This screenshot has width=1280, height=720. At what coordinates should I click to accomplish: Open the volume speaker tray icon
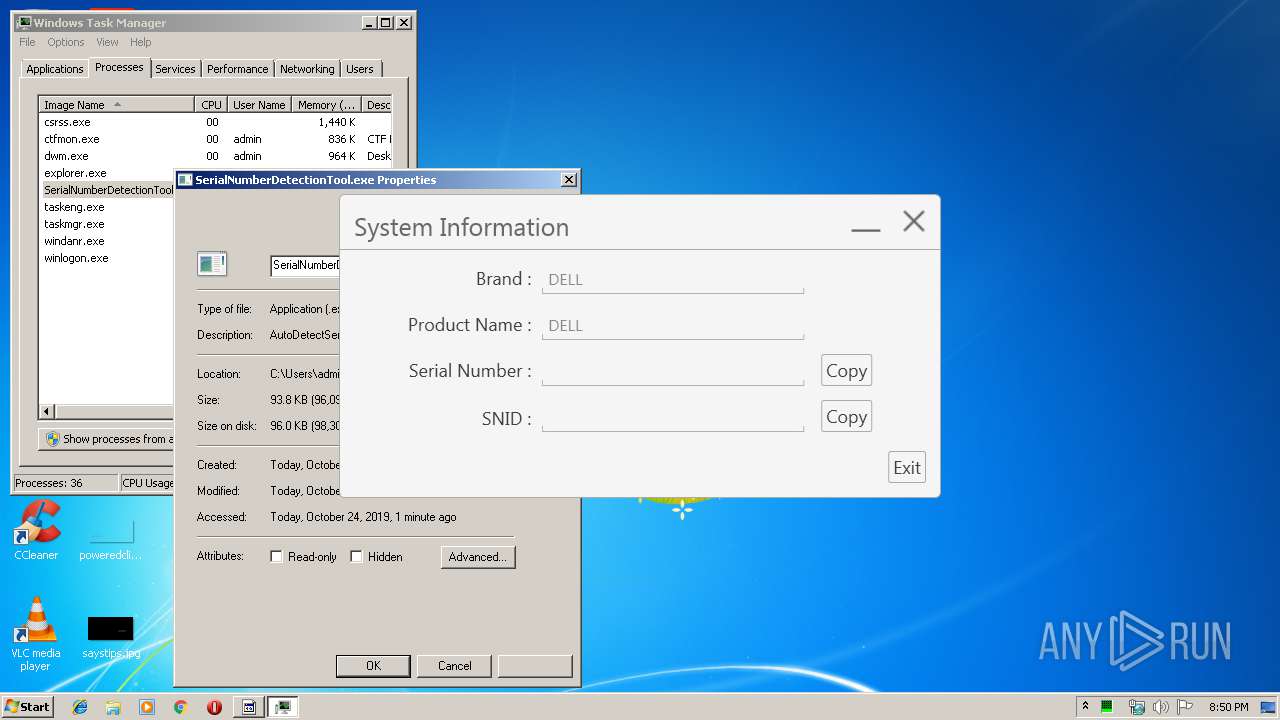(x=1161, y=707)
